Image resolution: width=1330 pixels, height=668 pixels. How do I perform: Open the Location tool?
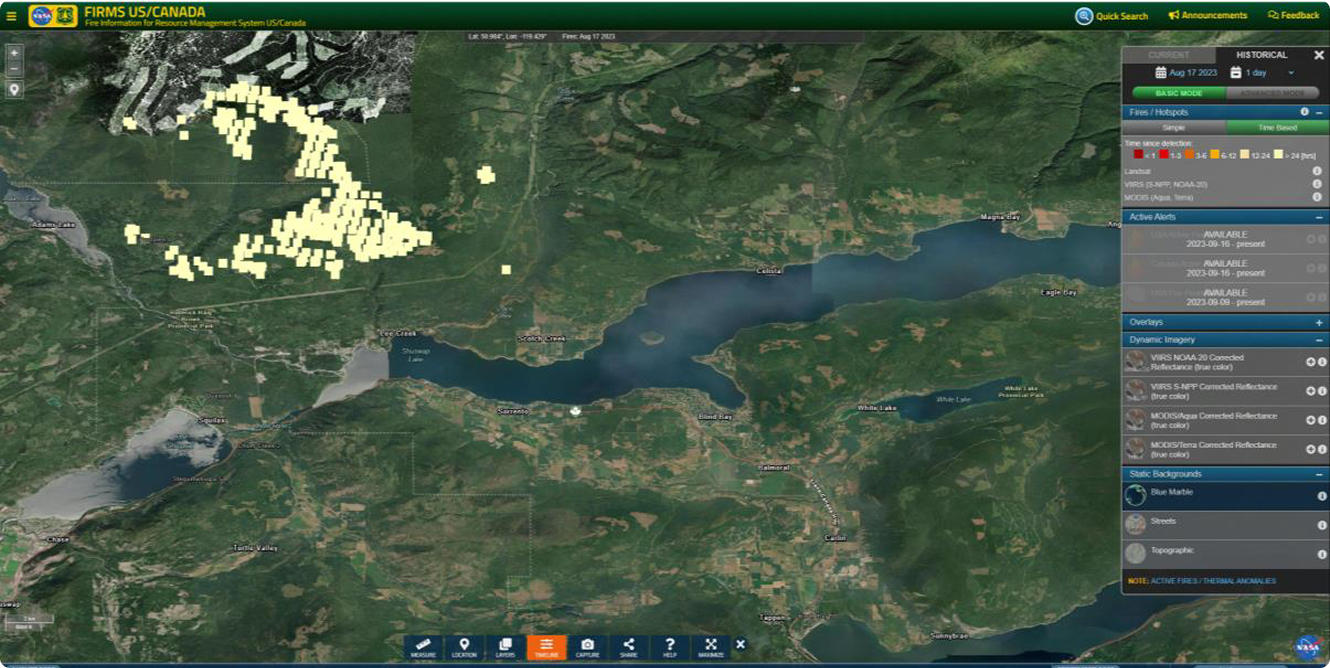tap(464, 648)
